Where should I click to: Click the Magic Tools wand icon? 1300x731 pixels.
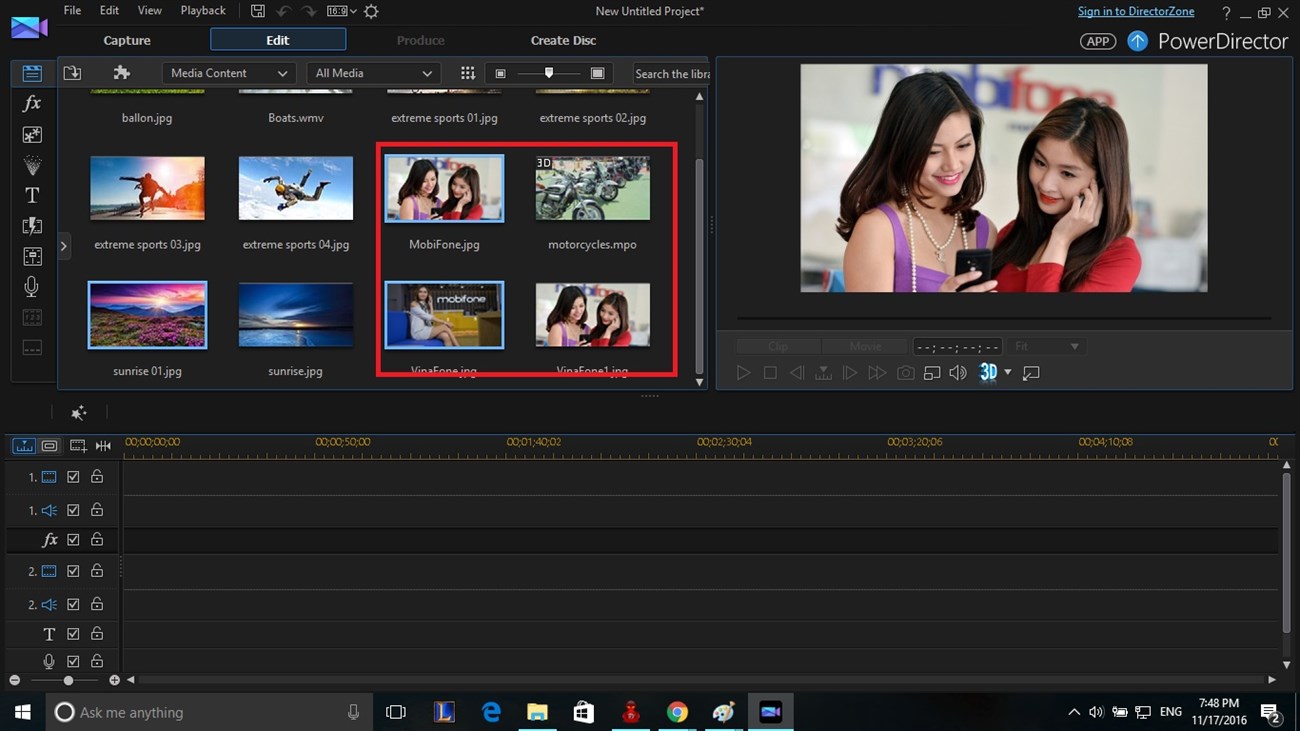[79, 412]
